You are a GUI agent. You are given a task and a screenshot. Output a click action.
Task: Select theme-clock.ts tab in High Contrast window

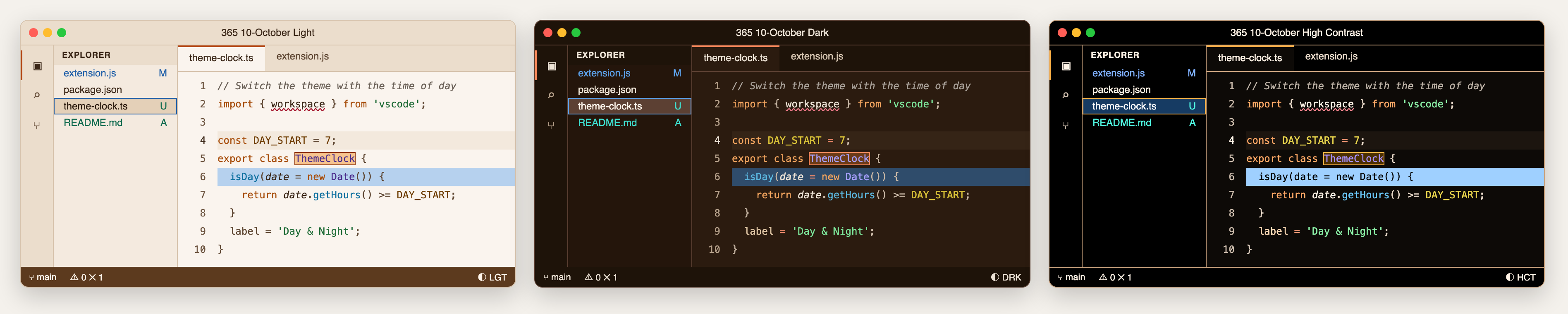tap(1250, 58)
